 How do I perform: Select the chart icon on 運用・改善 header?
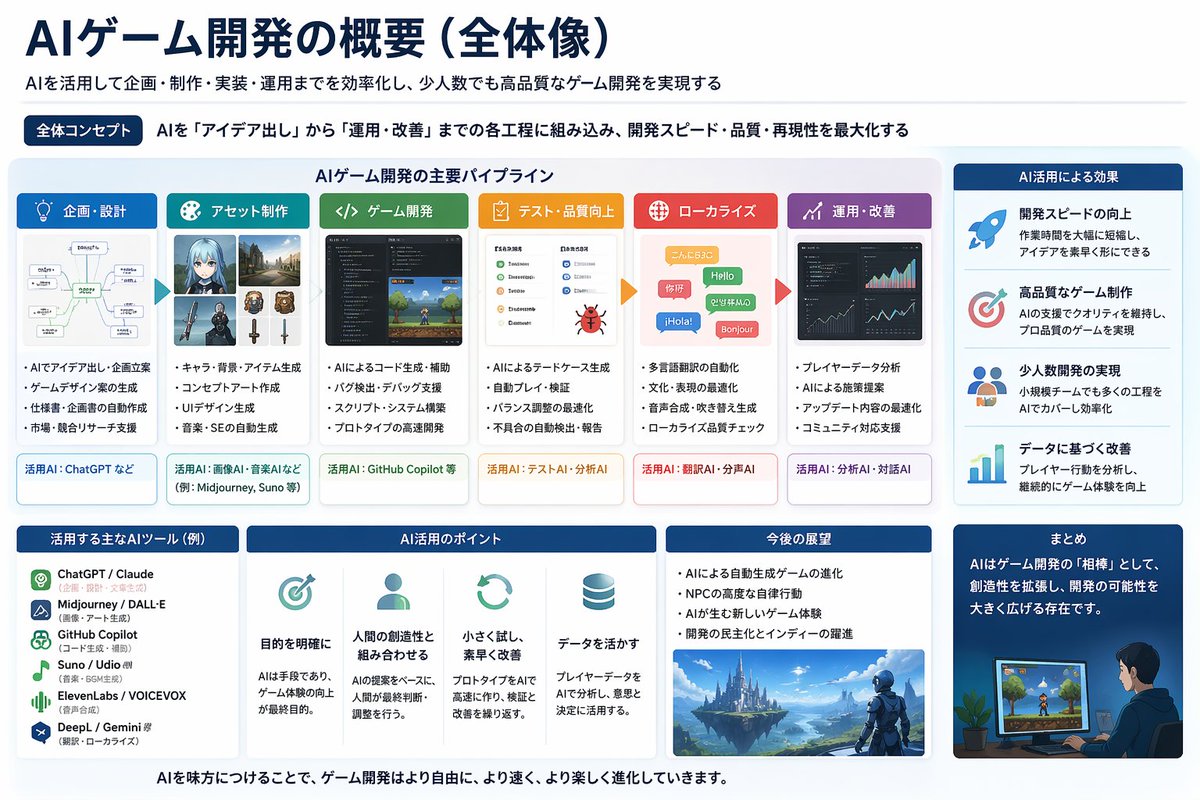tap(810, 211)
